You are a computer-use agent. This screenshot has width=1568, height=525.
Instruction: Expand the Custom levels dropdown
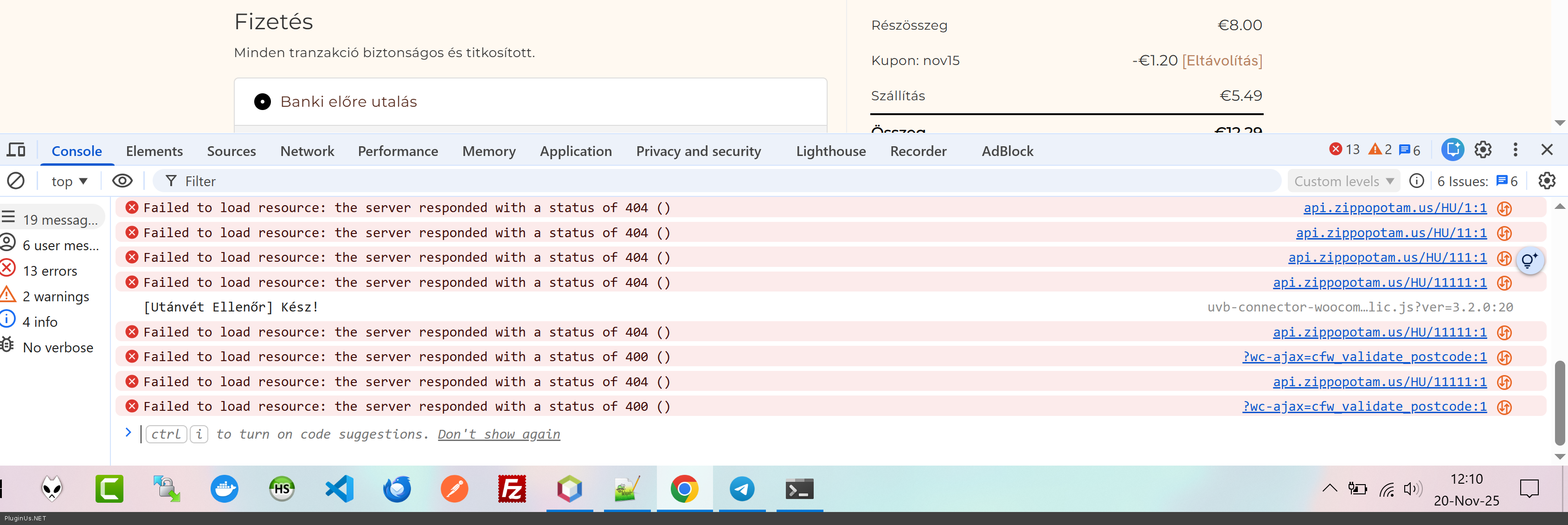click(1343, 181)
